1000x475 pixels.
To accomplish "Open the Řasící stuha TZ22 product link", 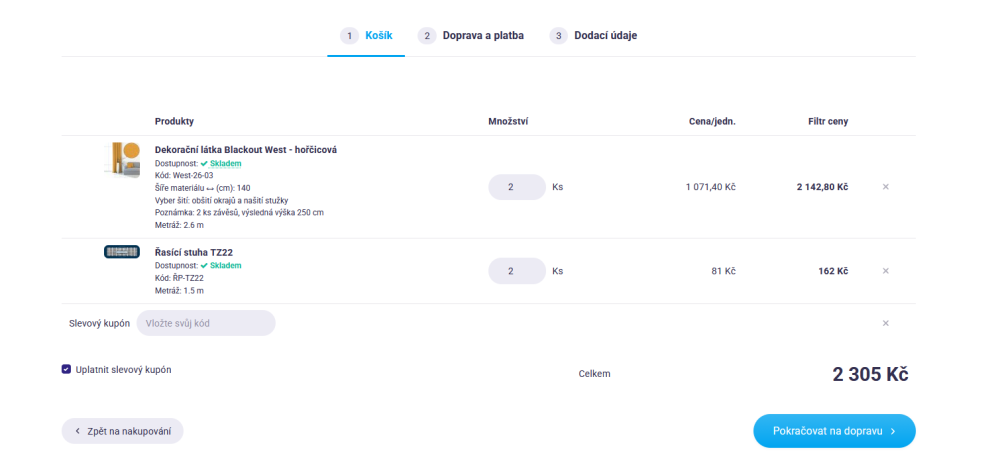I will click(x=189, y=252).
